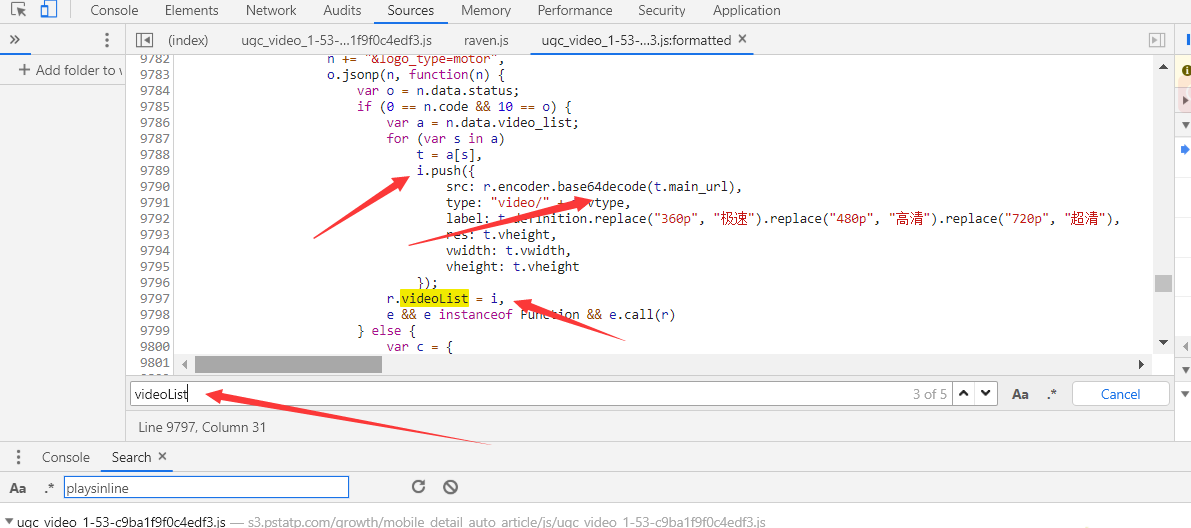Clear the search results
This screenshot has width=1191, height=528.
[x=450, y=487]
